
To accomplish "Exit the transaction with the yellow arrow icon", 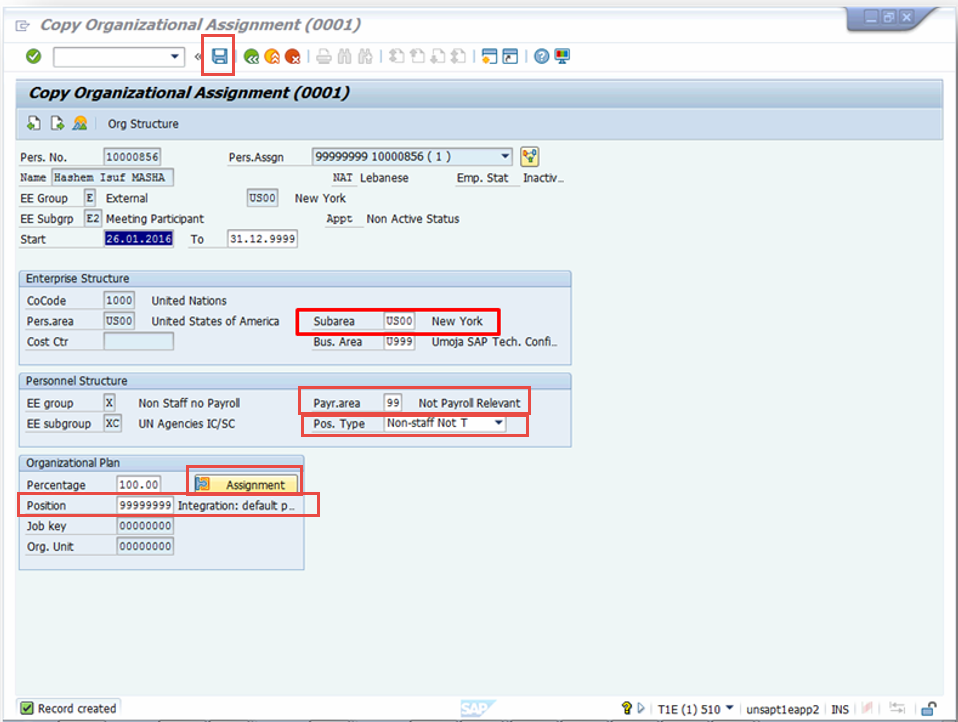I will (272, 57).
